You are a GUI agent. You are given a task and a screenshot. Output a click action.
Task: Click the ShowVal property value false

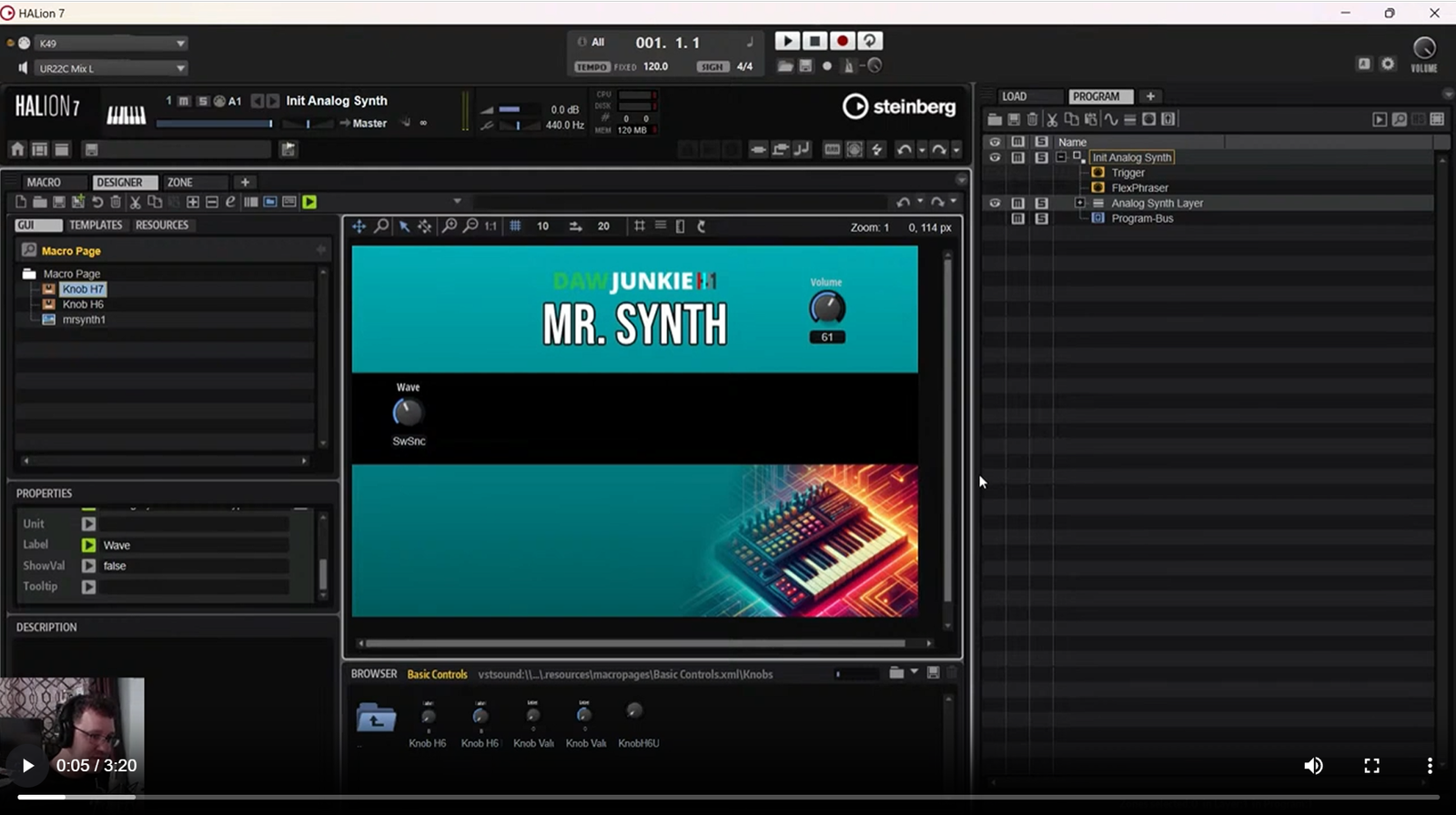[195, 566]
